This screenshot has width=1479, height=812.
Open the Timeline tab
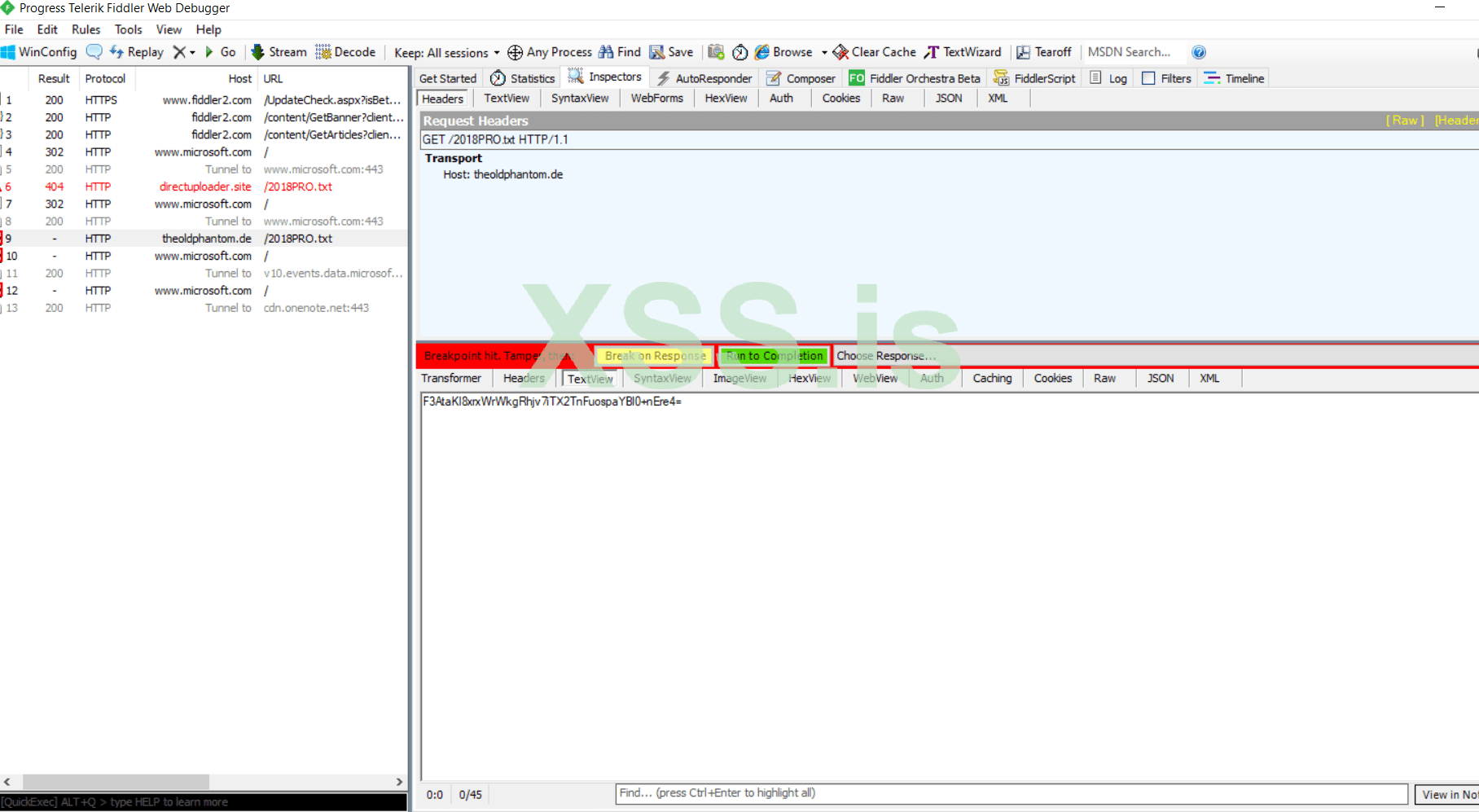tap(1235, 78)
